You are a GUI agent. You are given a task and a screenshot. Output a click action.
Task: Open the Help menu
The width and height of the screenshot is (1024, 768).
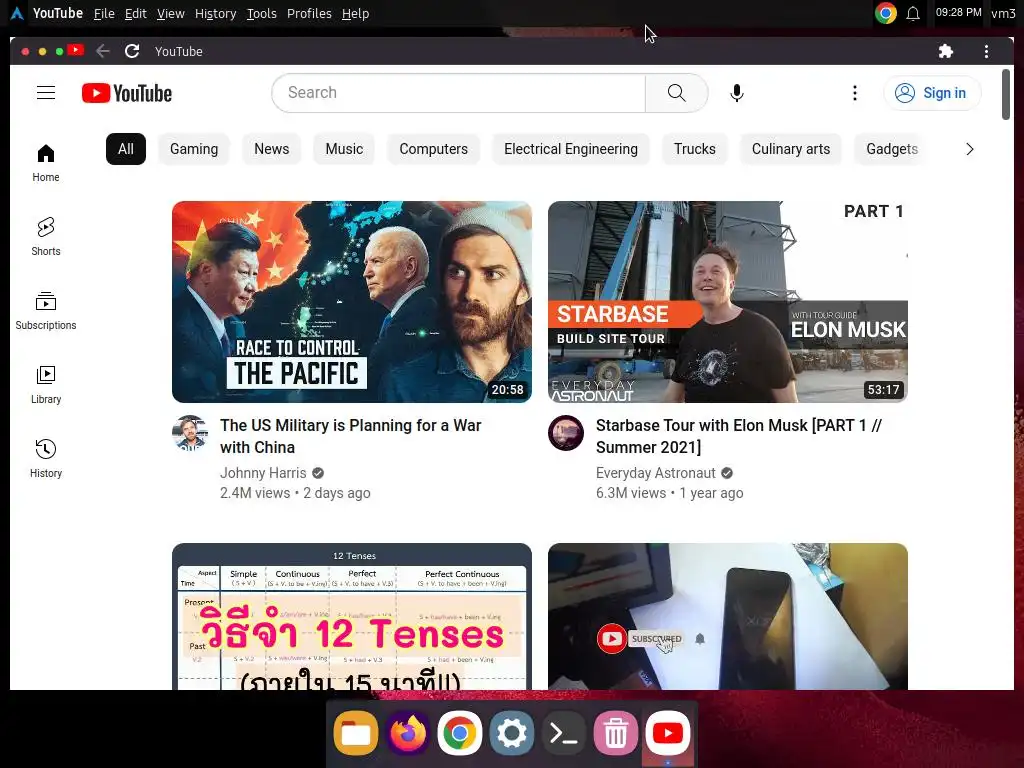[355, 13]
